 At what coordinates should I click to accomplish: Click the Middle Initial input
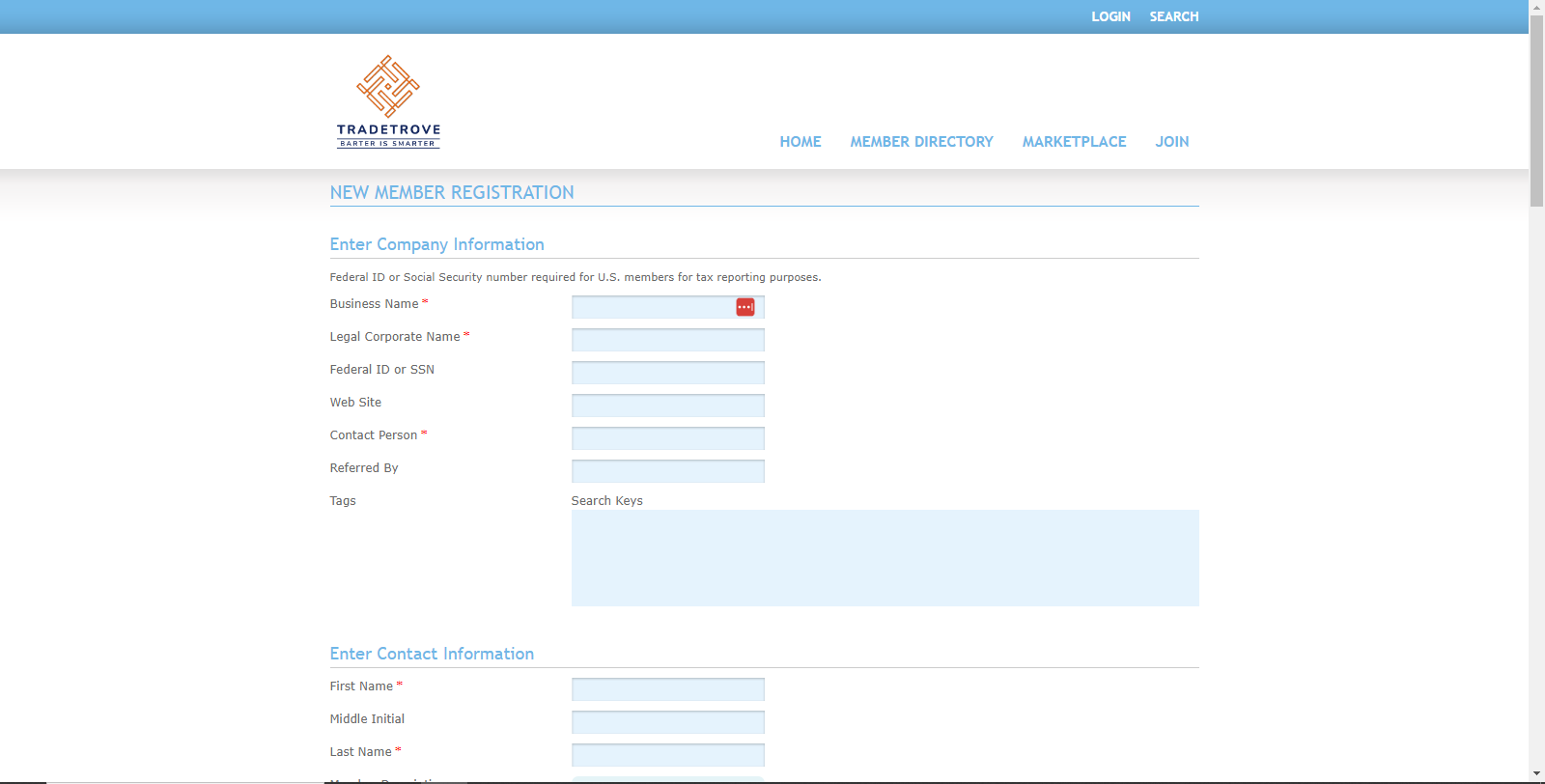click(x=667, y=722)
